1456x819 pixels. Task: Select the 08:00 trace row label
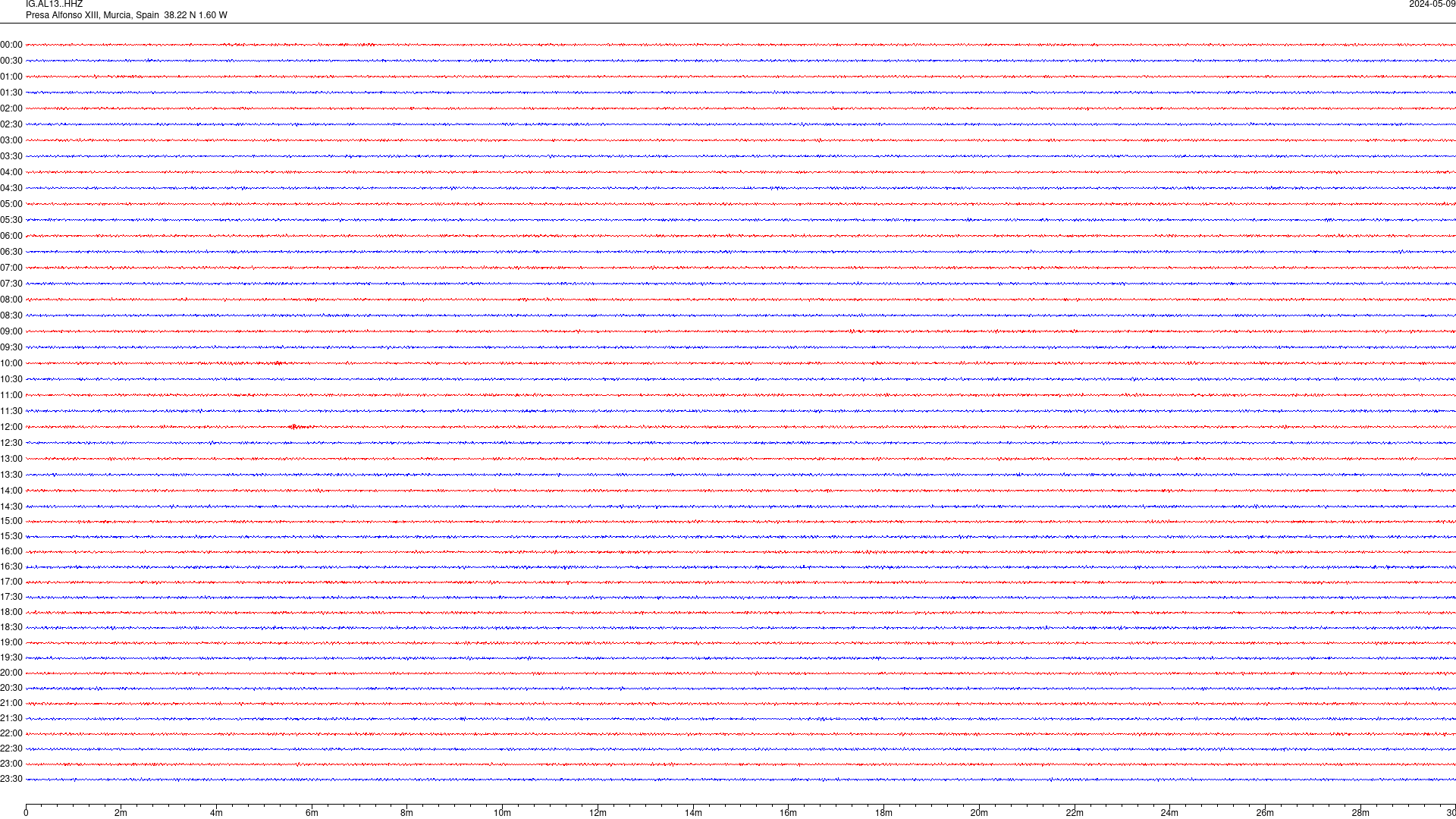pos(11,300)
